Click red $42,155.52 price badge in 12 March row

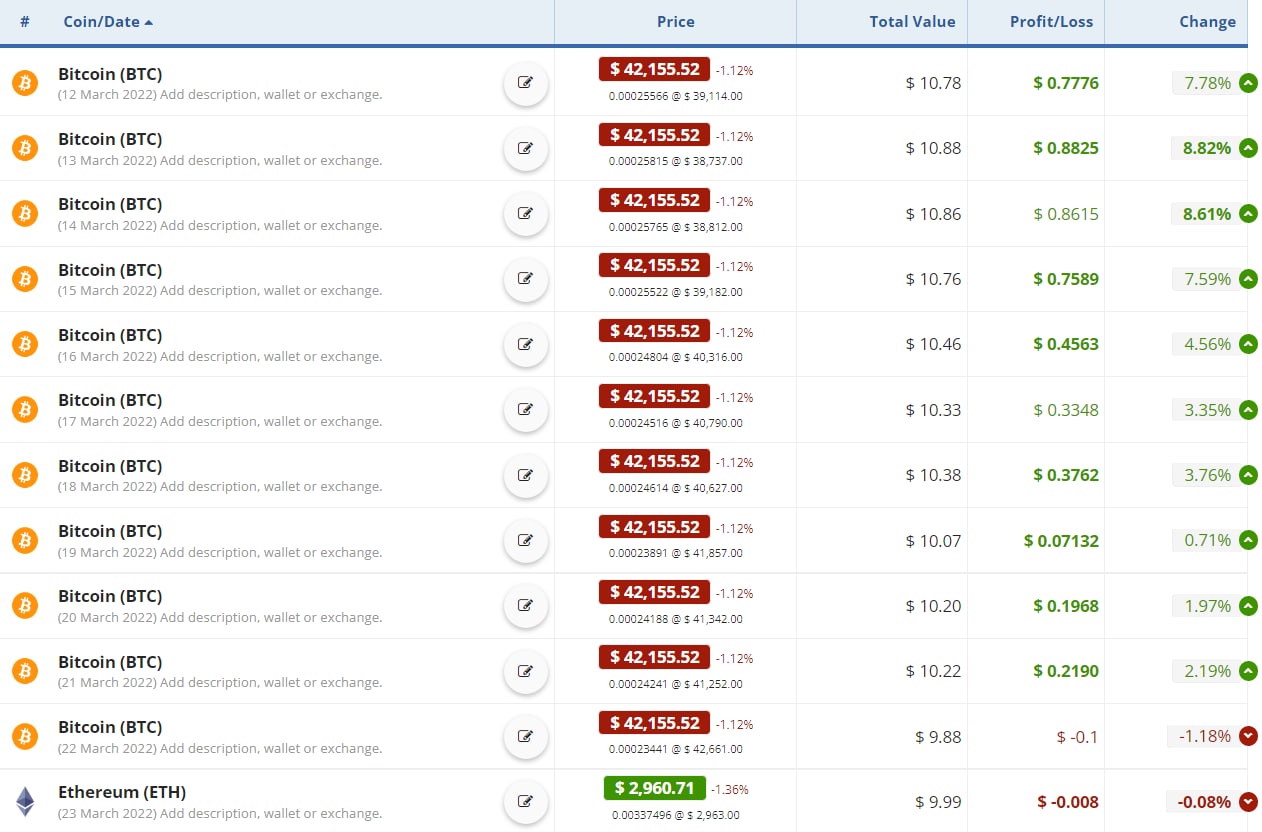click(655, 69)
